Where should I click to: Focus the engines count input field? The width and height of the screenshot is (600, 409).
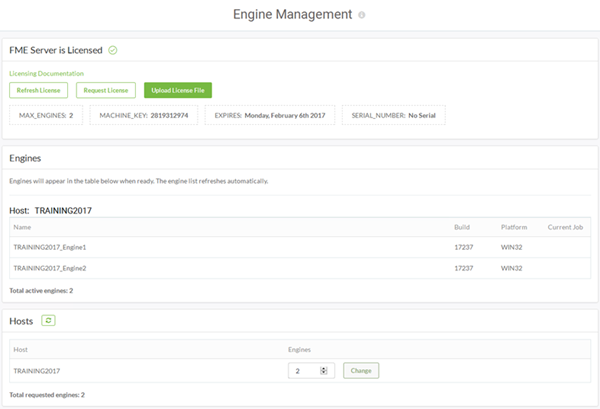(311, 371)
